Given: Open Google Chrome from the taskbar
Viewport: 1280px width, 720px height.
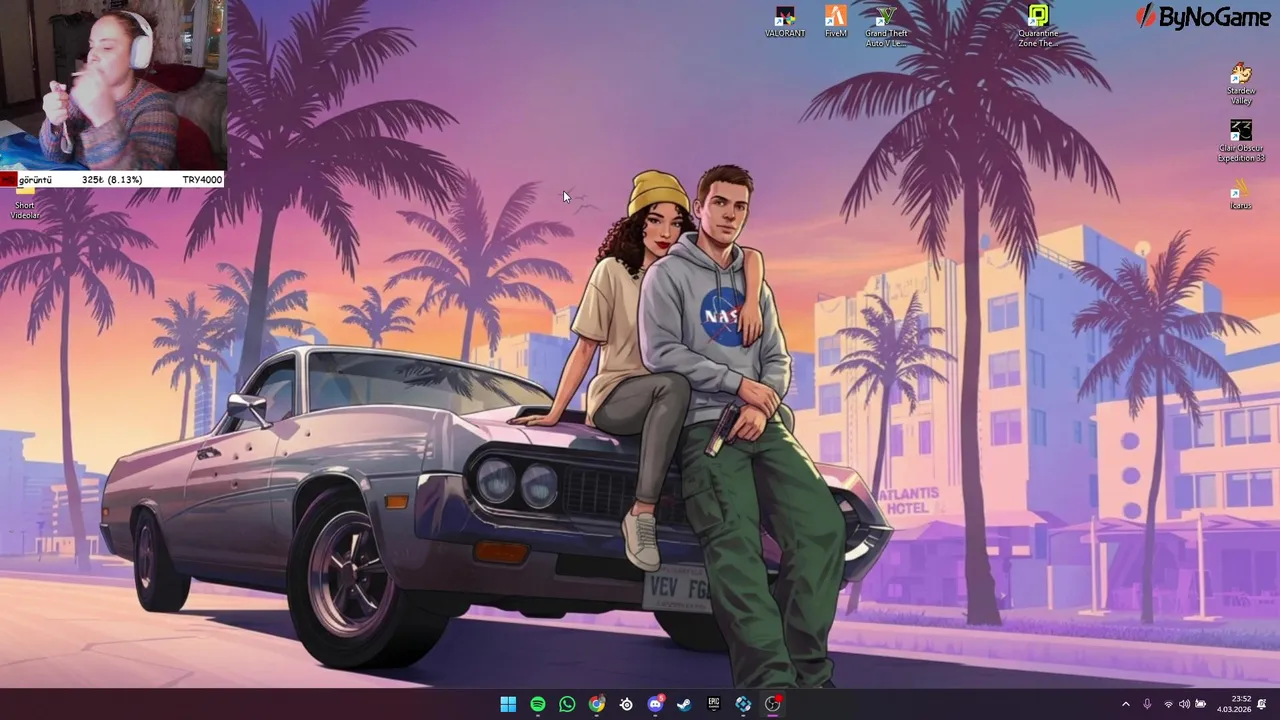Looking at the screenshot, I should point(597,704).
